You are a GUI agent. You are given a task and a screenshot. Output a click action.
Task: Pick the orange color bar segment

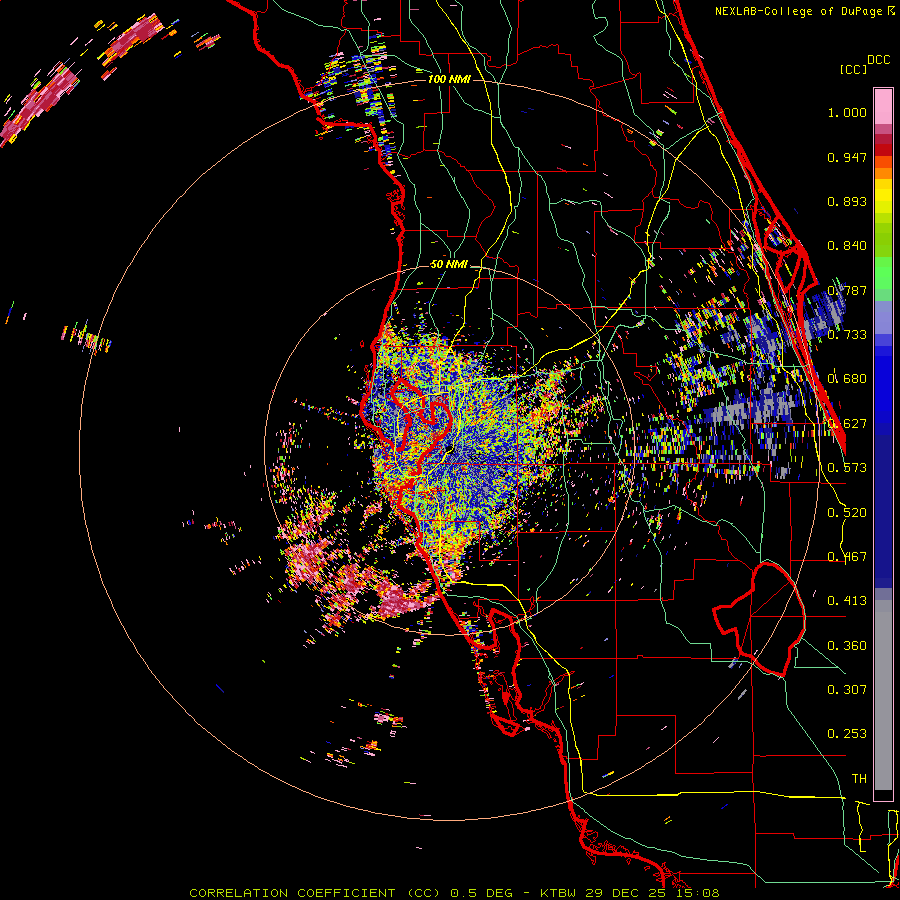coord(883,173)
